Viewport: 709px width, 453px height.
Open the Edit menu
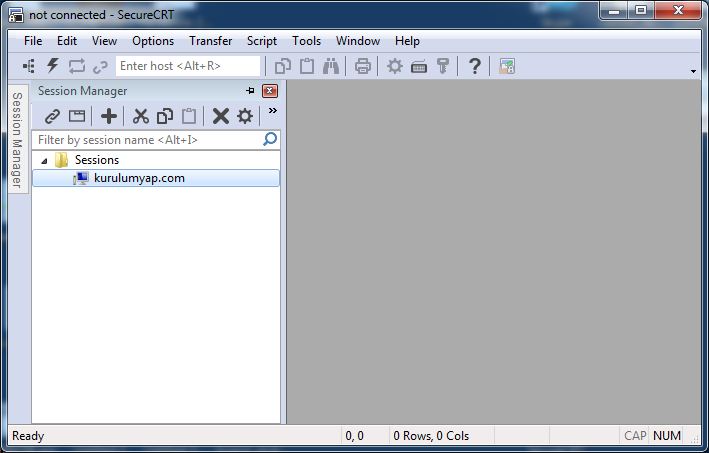pyautogui.click(x=67, y=41)
